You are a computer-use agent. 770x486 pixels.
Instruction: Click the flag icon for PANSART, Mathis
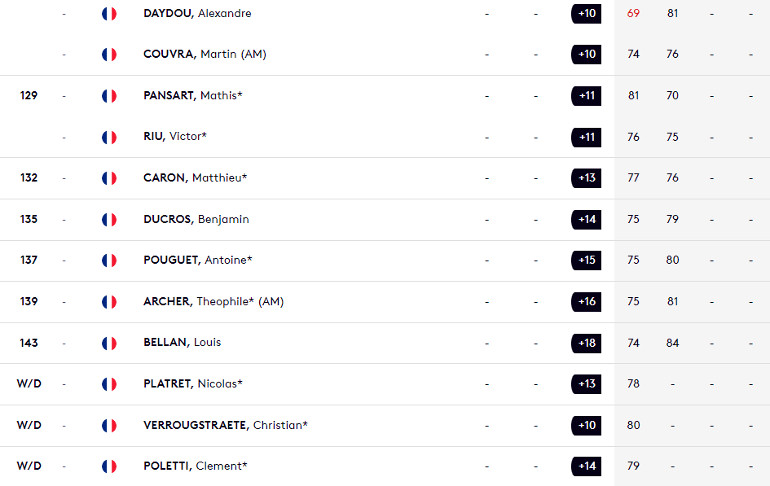tap(109, 96)
